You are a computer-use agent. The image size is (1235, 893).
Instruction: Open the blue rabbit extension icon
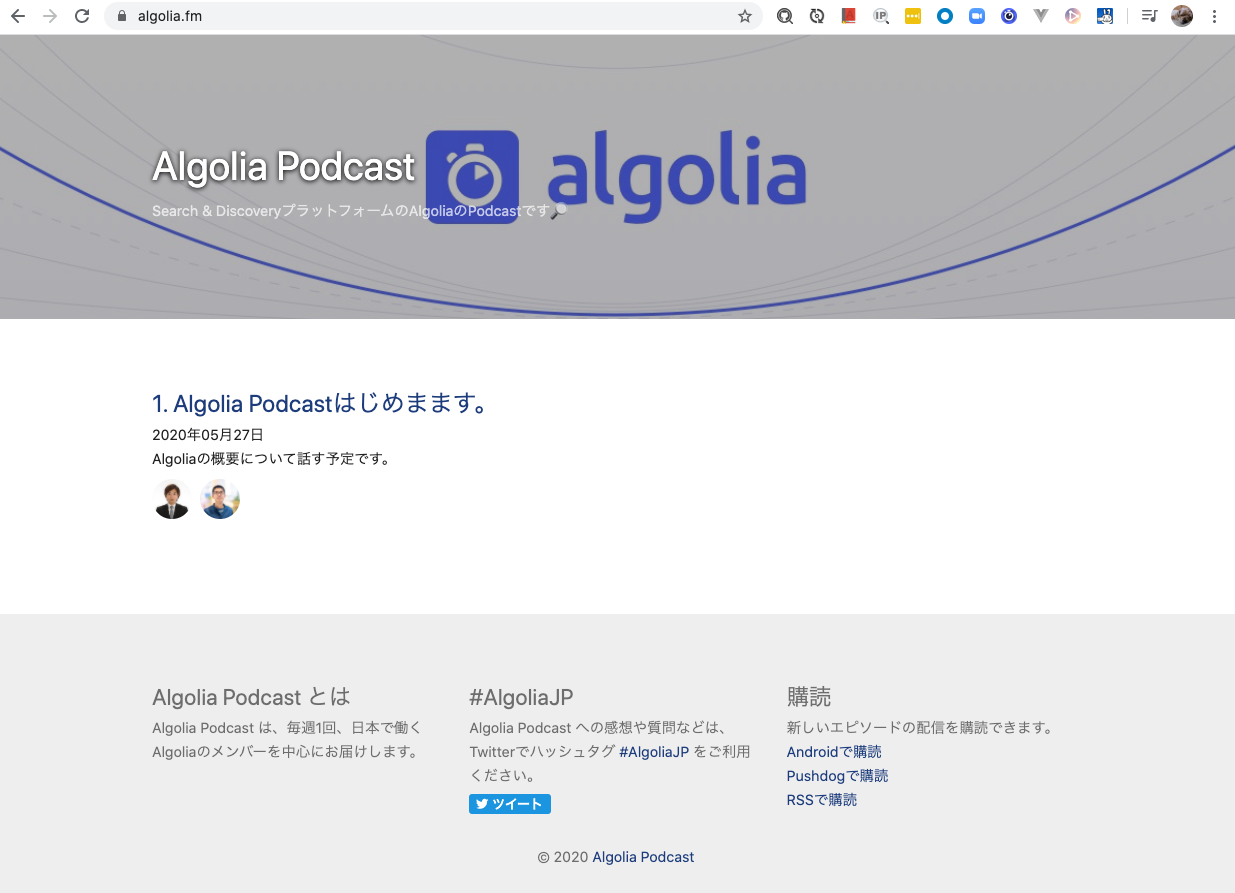[x=1105, y=16]
